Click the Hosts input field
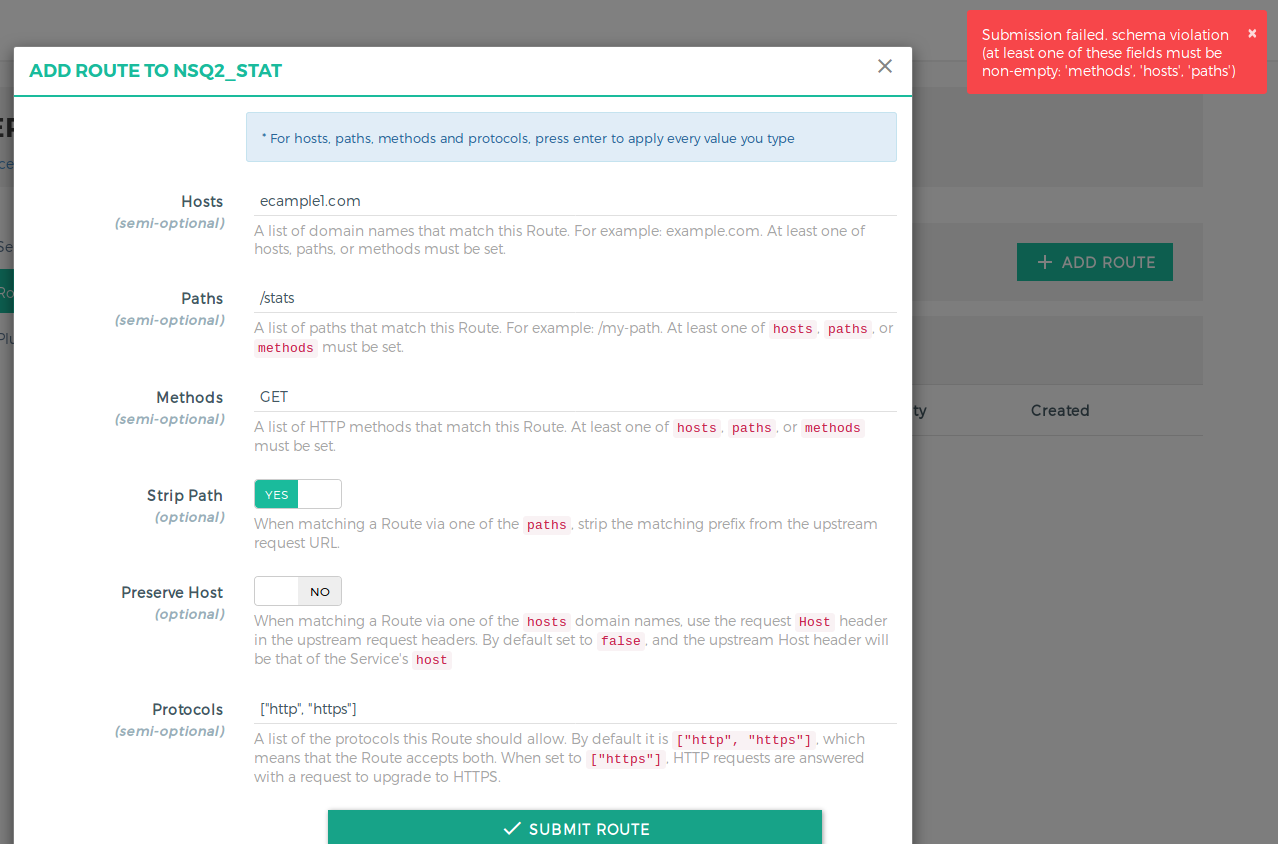 tap(575, 200)
